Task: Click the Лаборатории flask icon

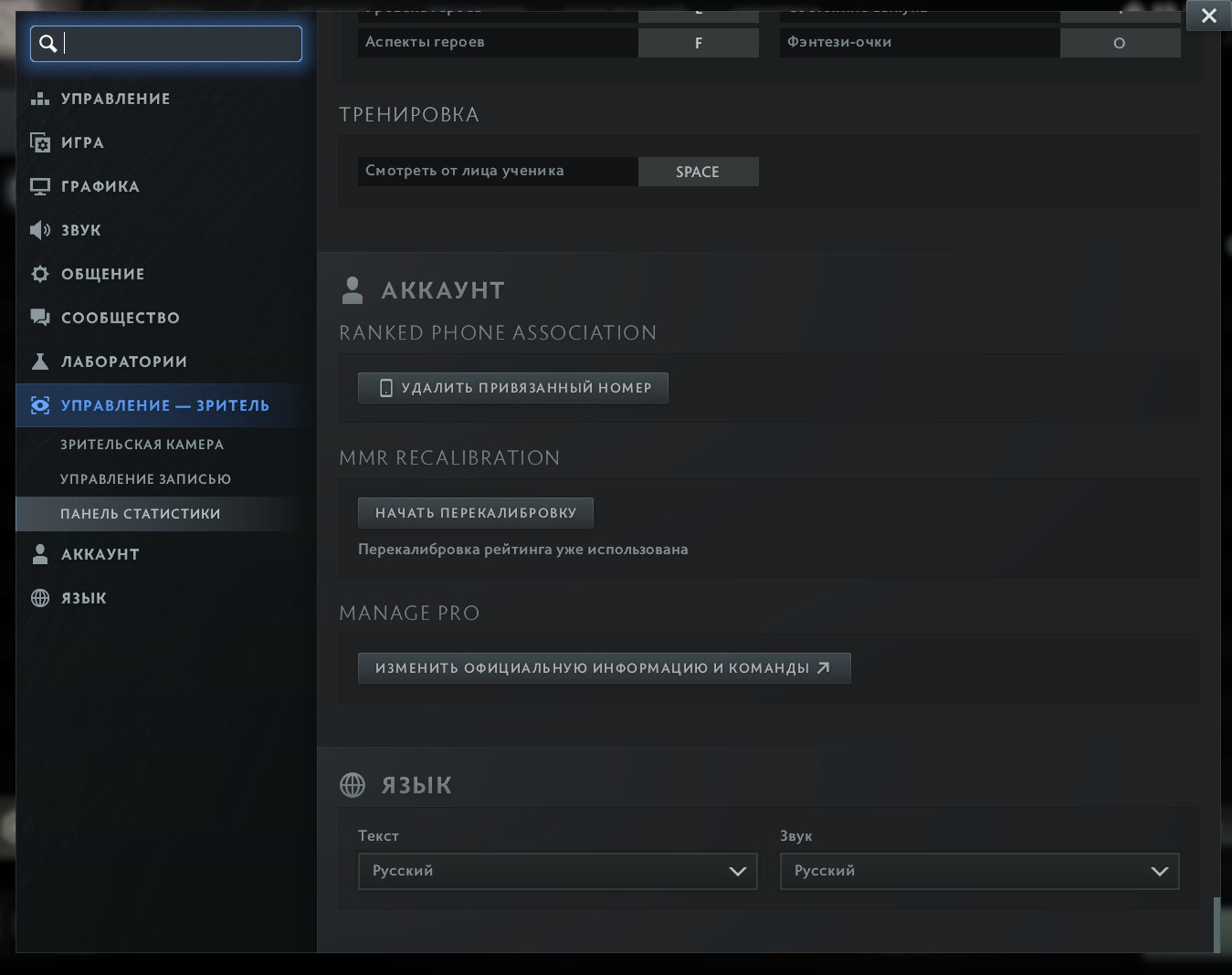Action: point(40,362)
